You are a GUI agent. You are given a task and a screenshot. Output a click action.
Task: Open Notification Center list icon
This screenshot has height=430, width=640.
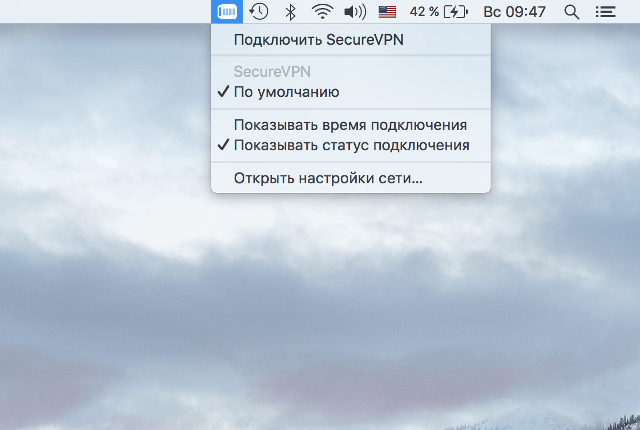605,12
